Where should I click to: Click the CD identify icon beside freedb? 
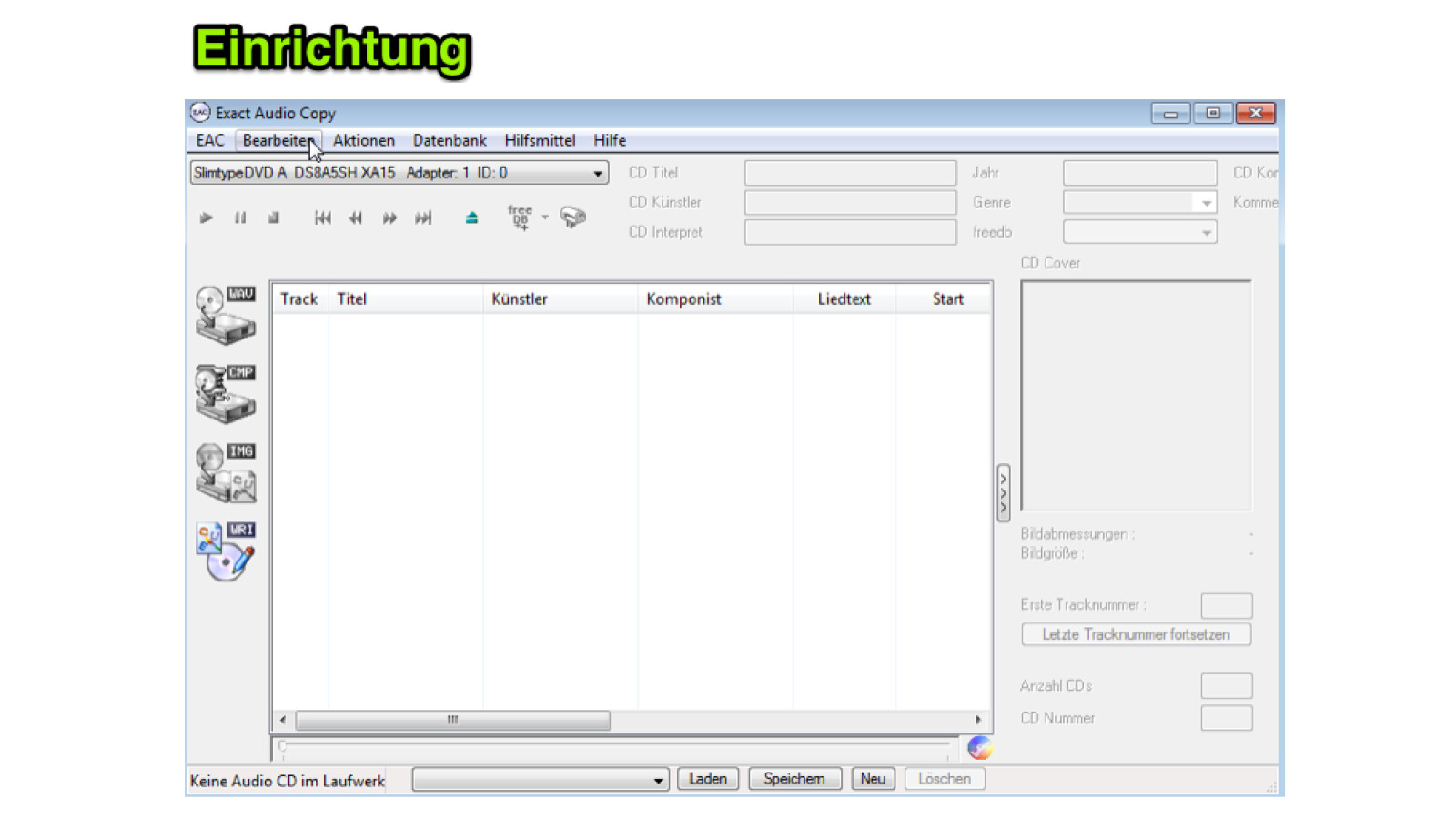coord(572,217)
